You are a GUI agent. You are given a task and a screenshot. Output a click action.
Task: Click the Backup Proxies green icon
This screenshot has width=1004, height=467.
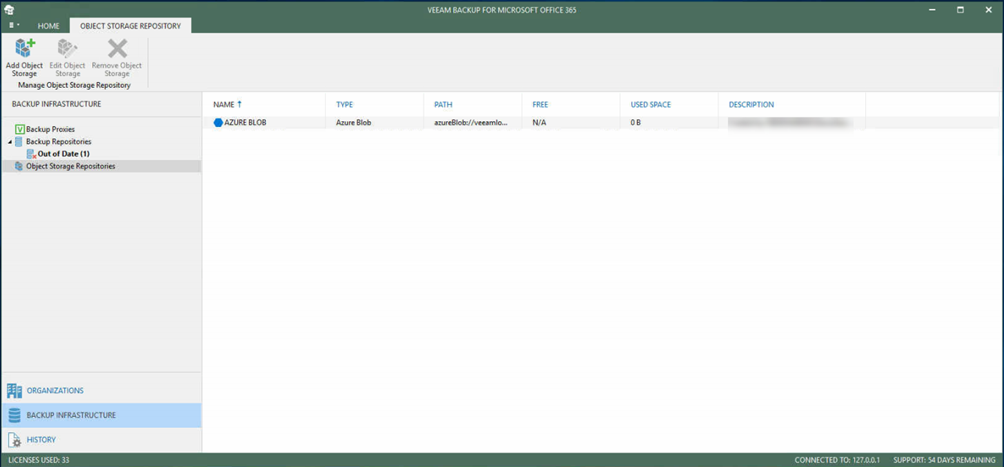19,129
